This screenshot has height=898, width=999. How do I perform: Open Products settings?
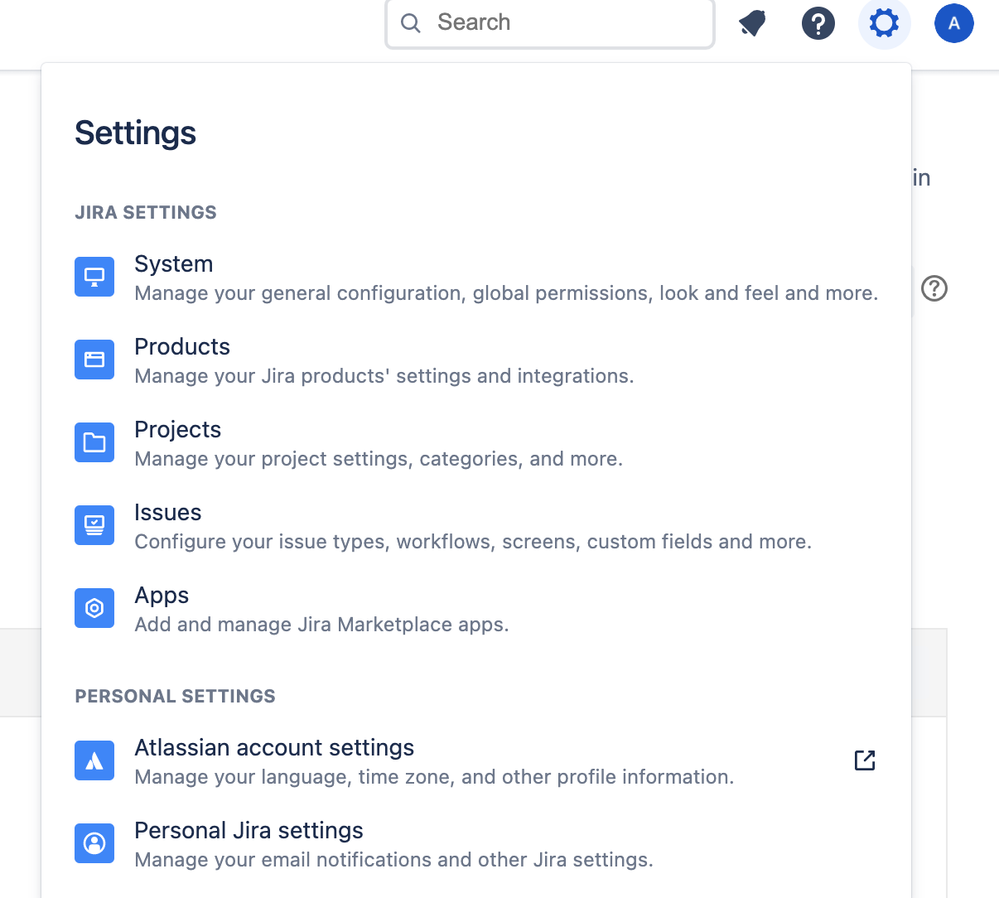tap(477, 360)
